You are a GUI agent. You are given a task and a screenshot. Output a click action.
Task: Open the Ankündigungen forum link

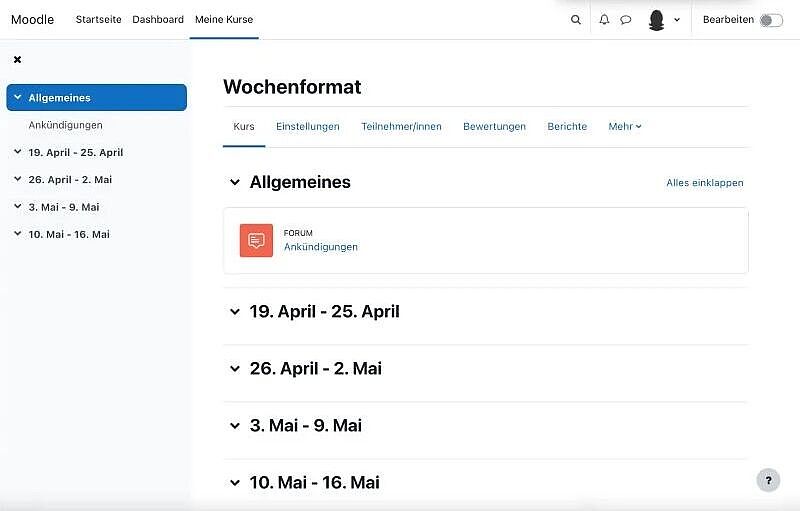321,247
